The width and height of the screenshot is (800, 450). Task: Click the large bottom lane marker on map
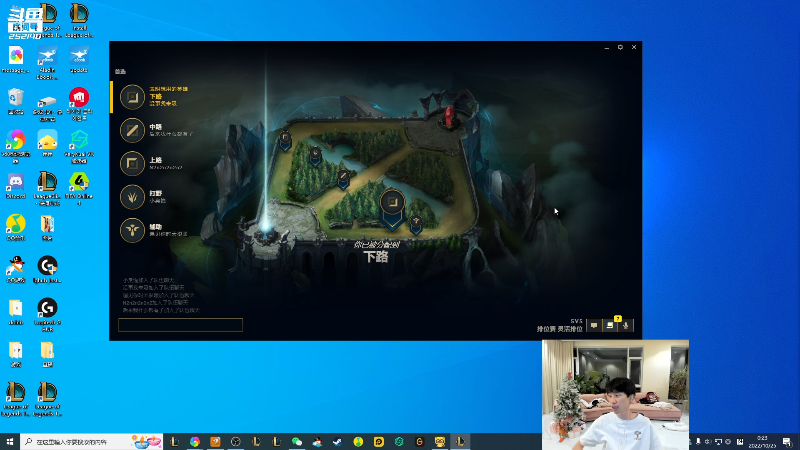(x=392, y=208)
